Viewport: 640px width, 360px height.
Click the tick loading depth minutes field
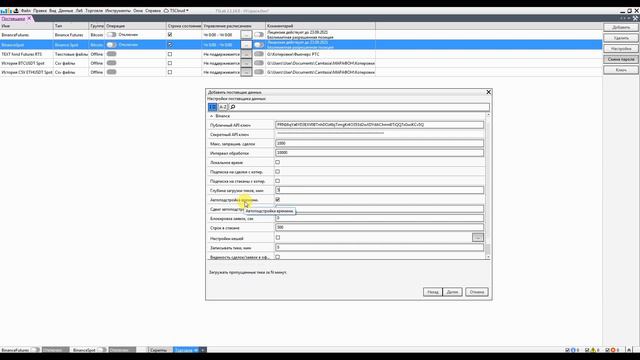point(380,190)
